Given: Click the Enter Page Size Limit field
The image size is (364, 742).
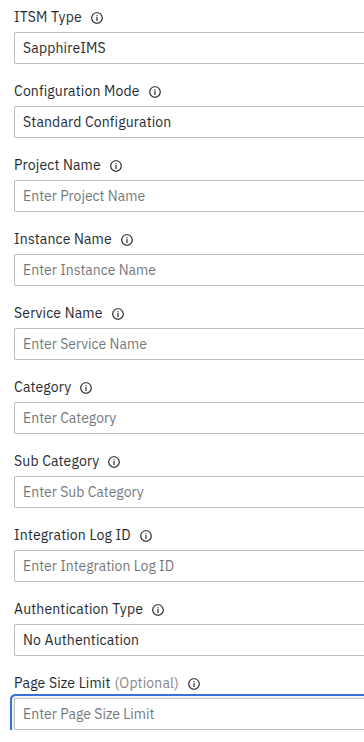Looking at the screenshot, I should [x=189, y=714].
